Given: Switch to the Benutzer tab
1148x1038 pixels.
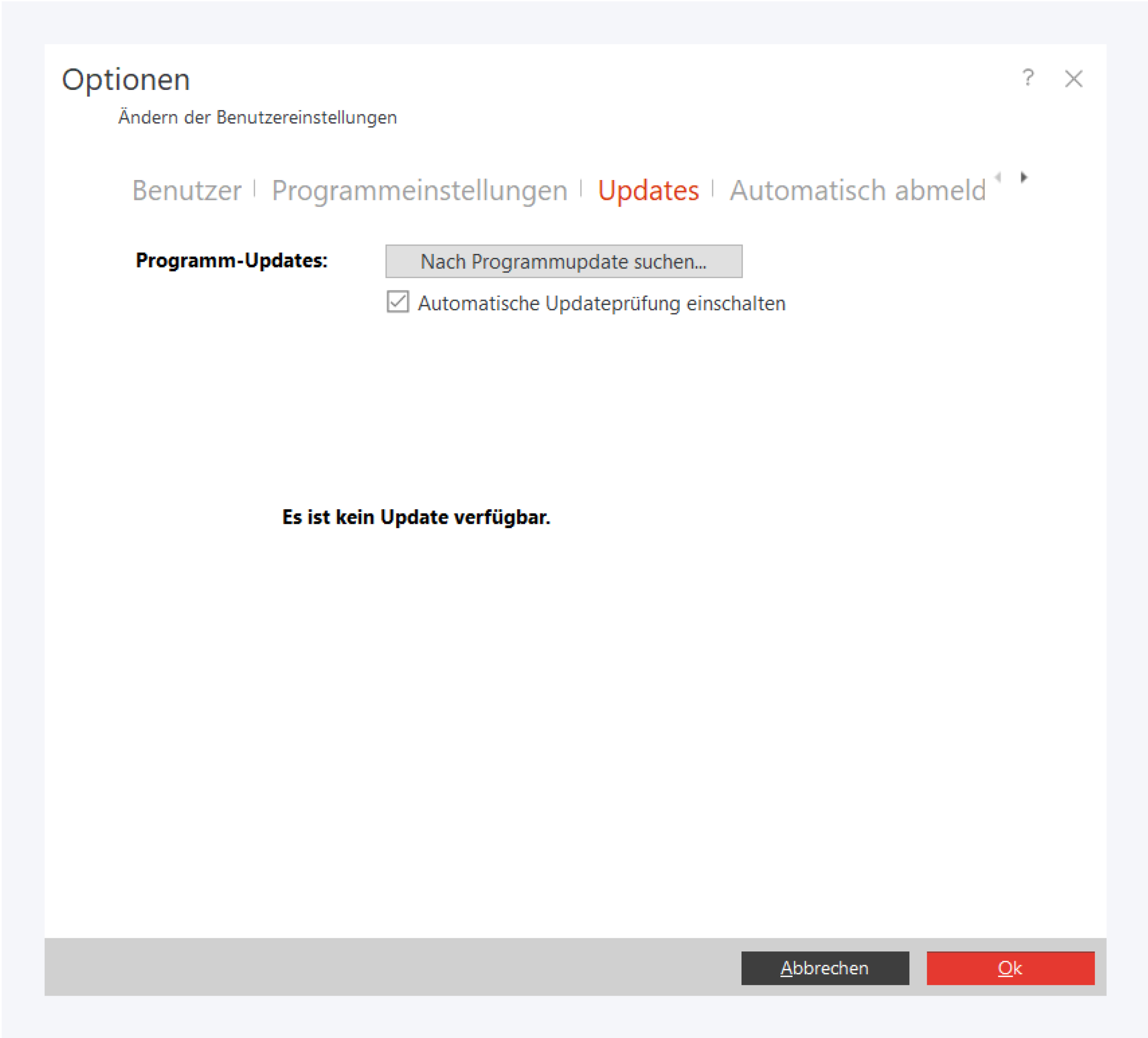Looking at the screenshot, I should tap(187, 190).
